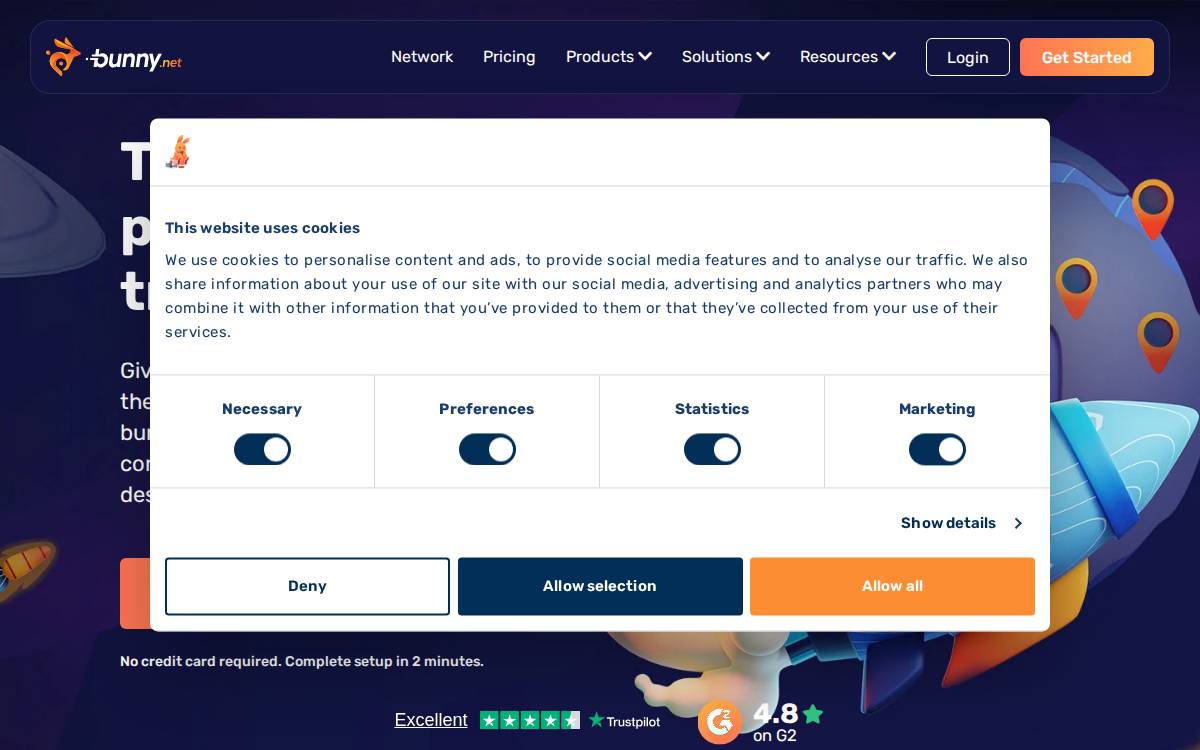This screenshot has width=1200, height=750.
Task: Click the 4.8 on G2 rating
Action: tap(788, 722)
